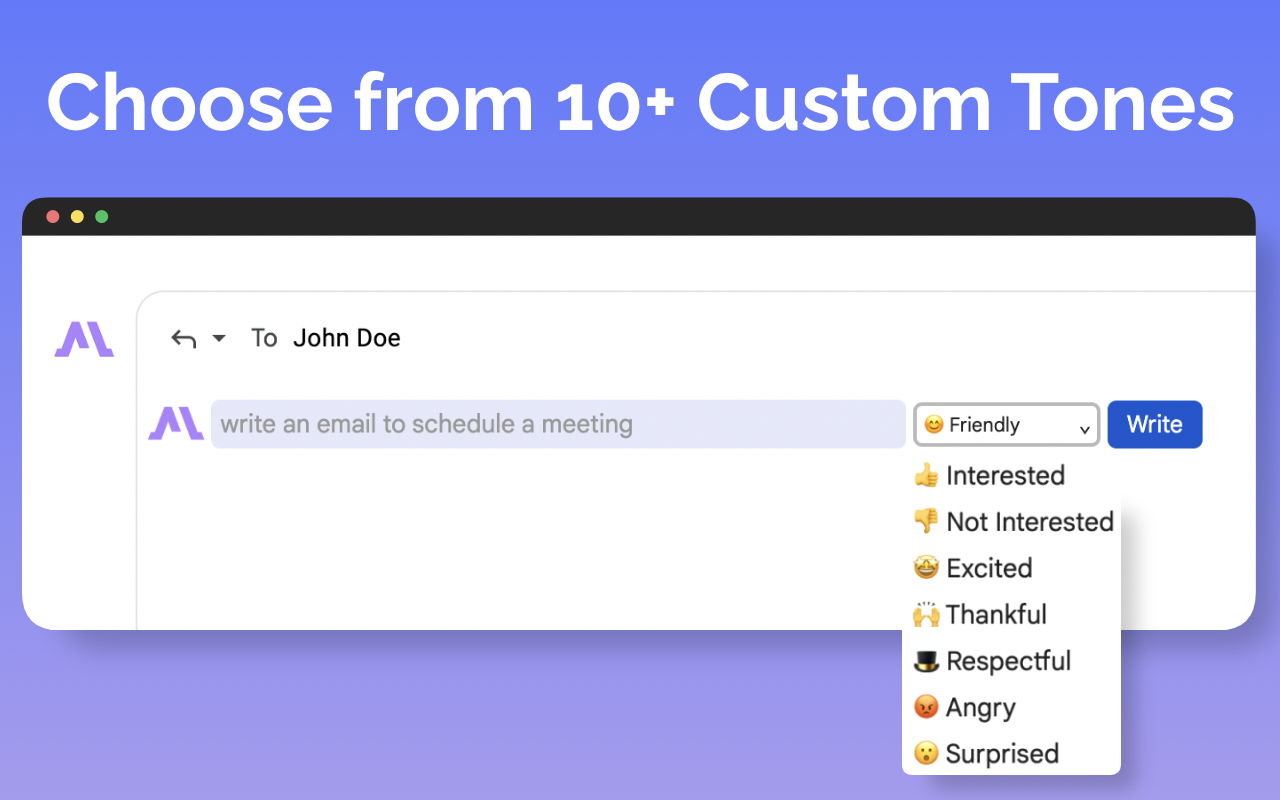Viewport: 1280px width, 800px height.
Task: Pick the Angry tone option
Action: pos(965,707)
